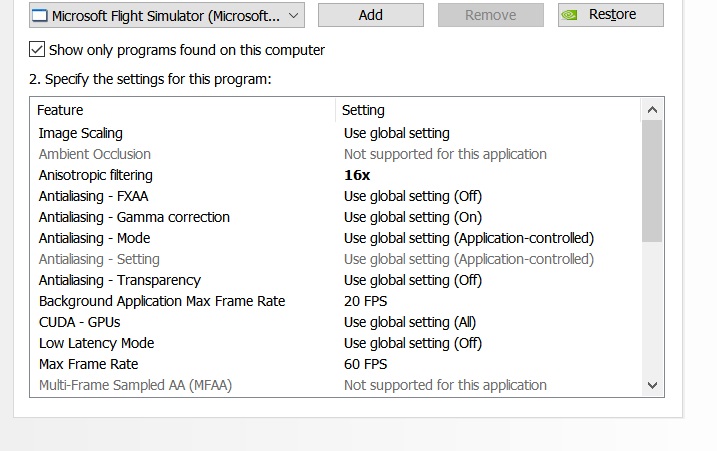The height and width of the screenshot is (451, 717).
Task: Click the vertical scrollbar thumb in settings list
Action: (652, 181)
